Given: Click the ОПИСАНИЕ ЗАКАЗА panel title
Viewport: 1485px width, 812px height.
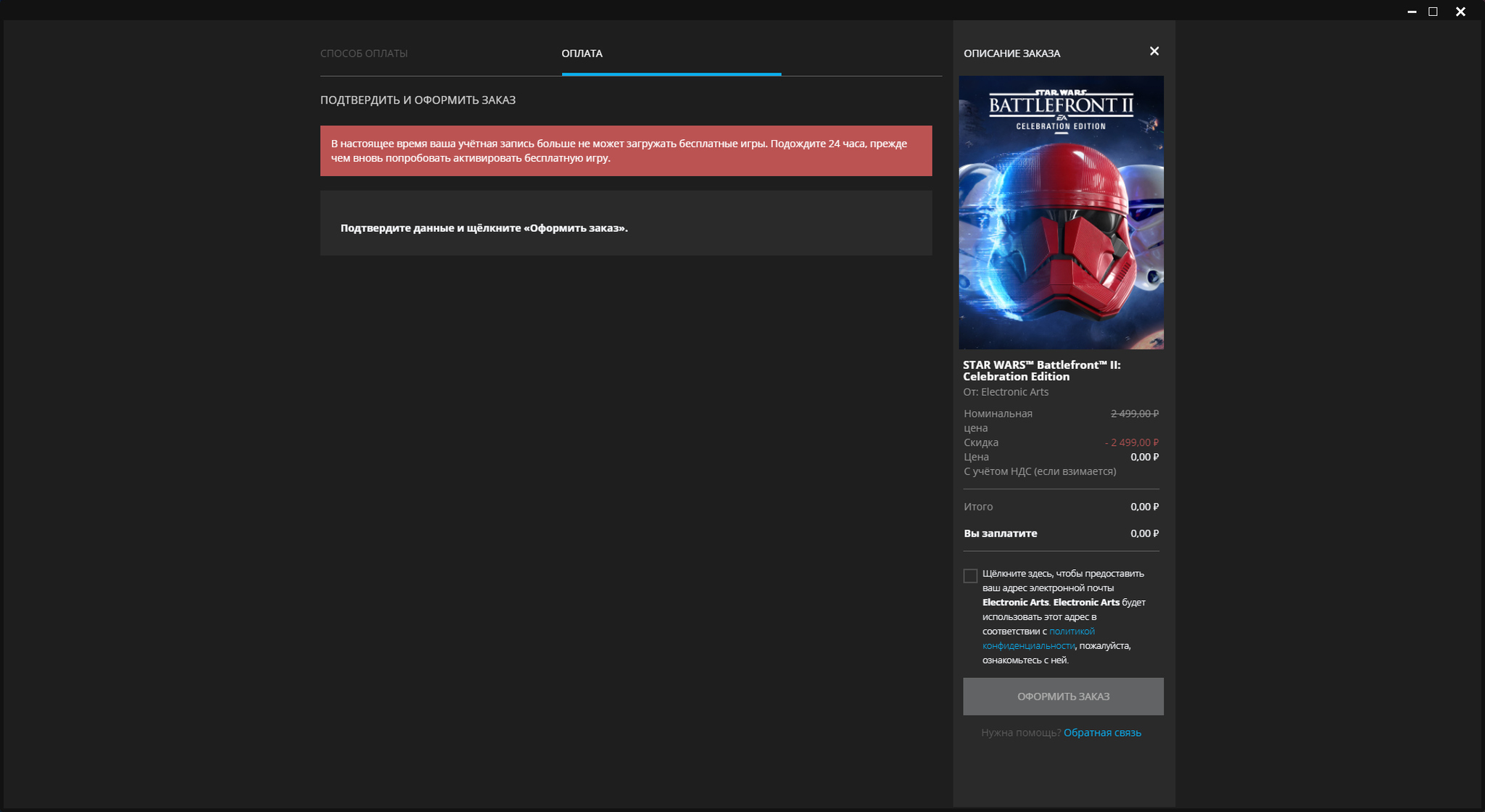Looking at the screenshot, I should pos(1012,54).
